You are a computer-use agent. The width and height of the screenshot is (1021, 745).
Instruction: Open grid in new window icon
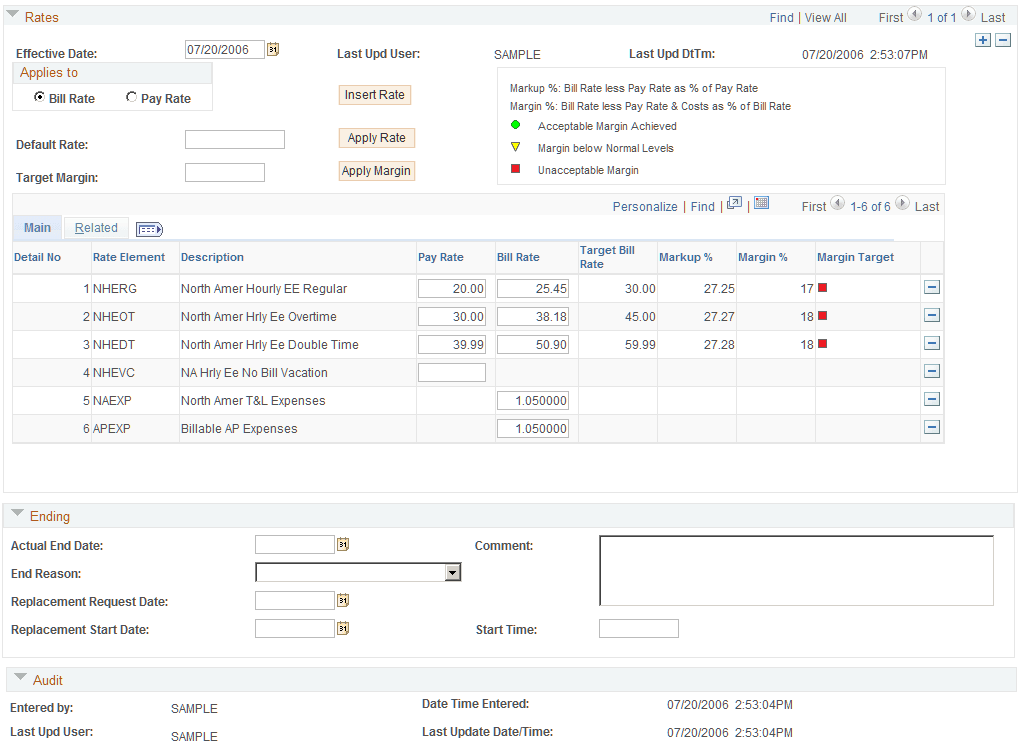tap(734, 203)
